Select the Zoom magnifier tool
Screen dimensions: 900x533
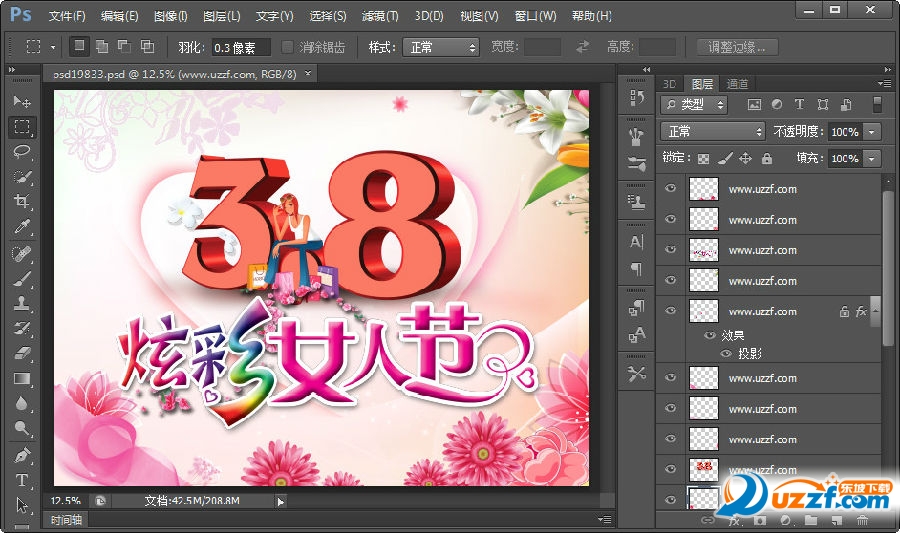[22, 429]
